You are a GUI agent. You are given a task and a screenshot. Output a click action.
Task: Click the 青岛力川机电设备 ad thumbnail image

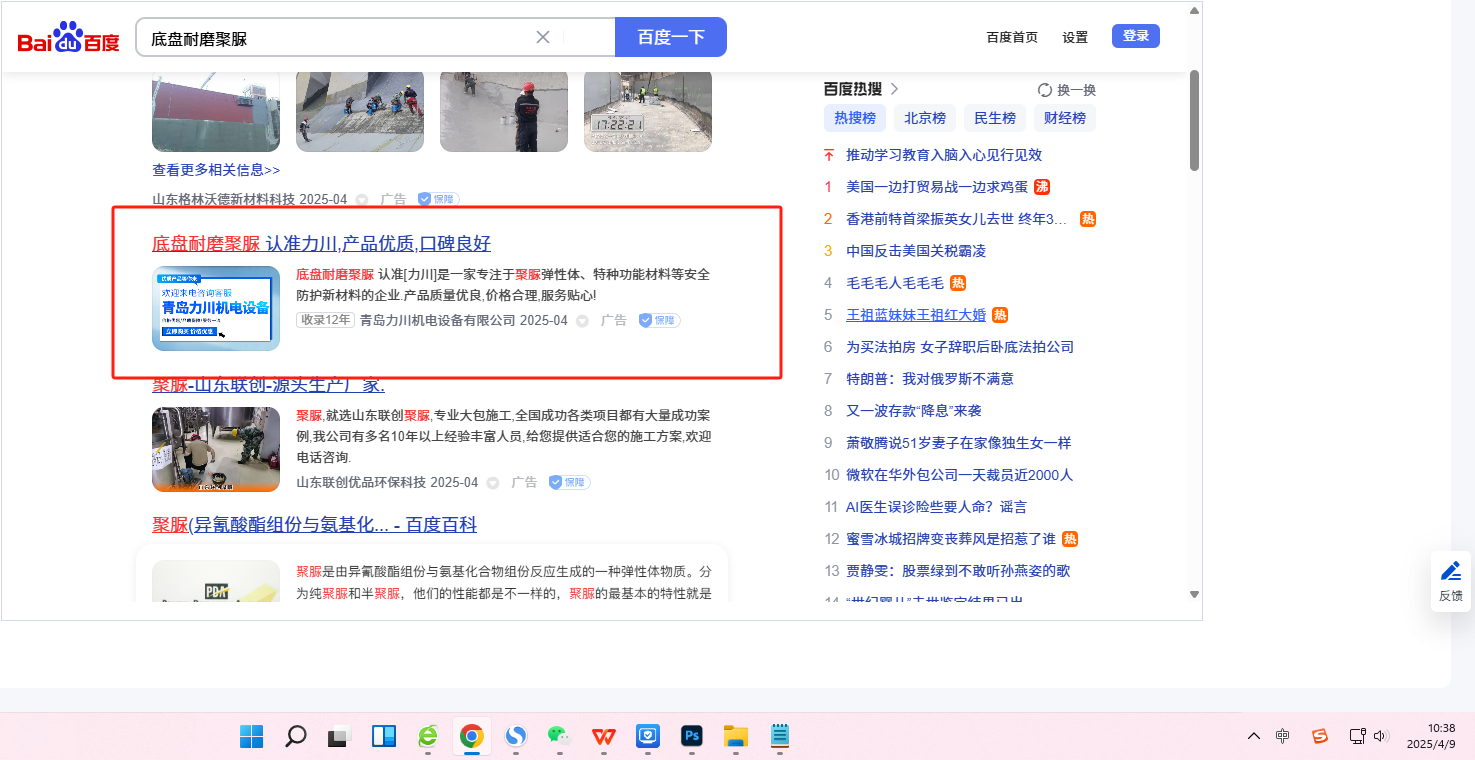click(216, 308)
